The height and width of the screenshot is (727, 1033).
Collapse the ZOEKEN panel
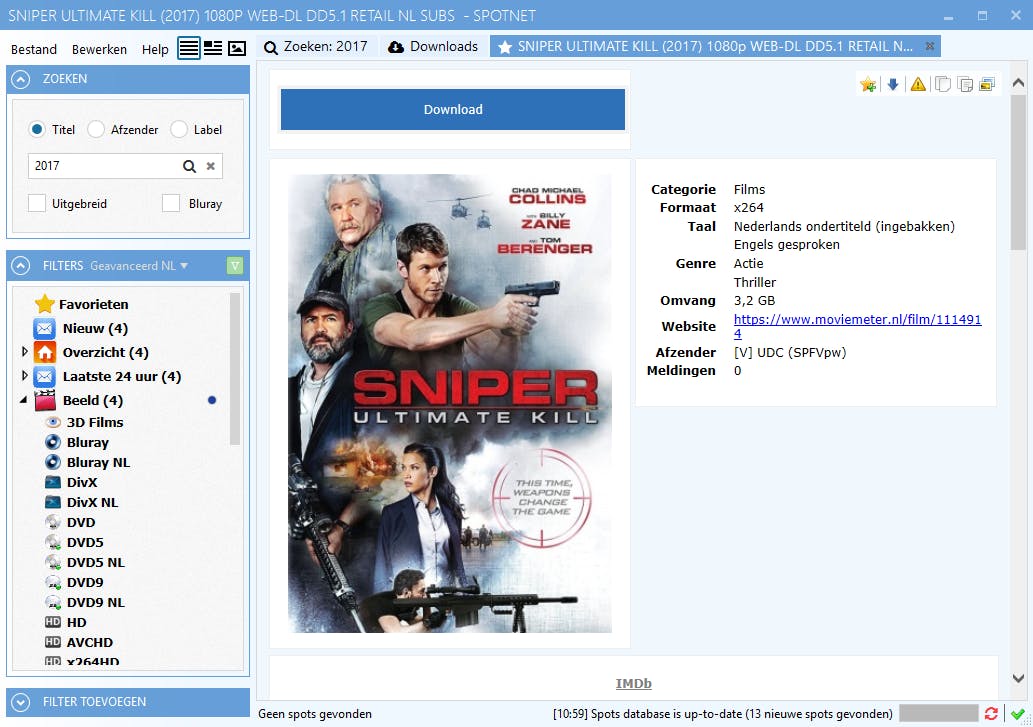20,79
